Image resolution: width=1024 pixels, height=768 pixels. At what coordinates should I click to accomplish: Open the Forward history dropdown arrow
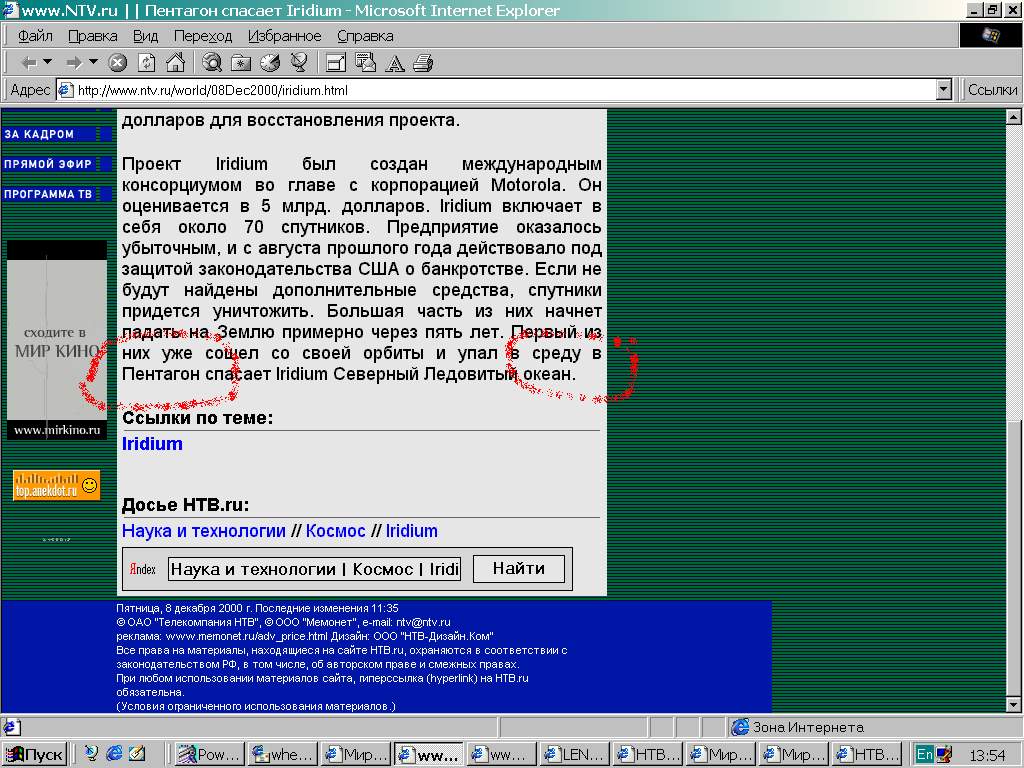93,63
